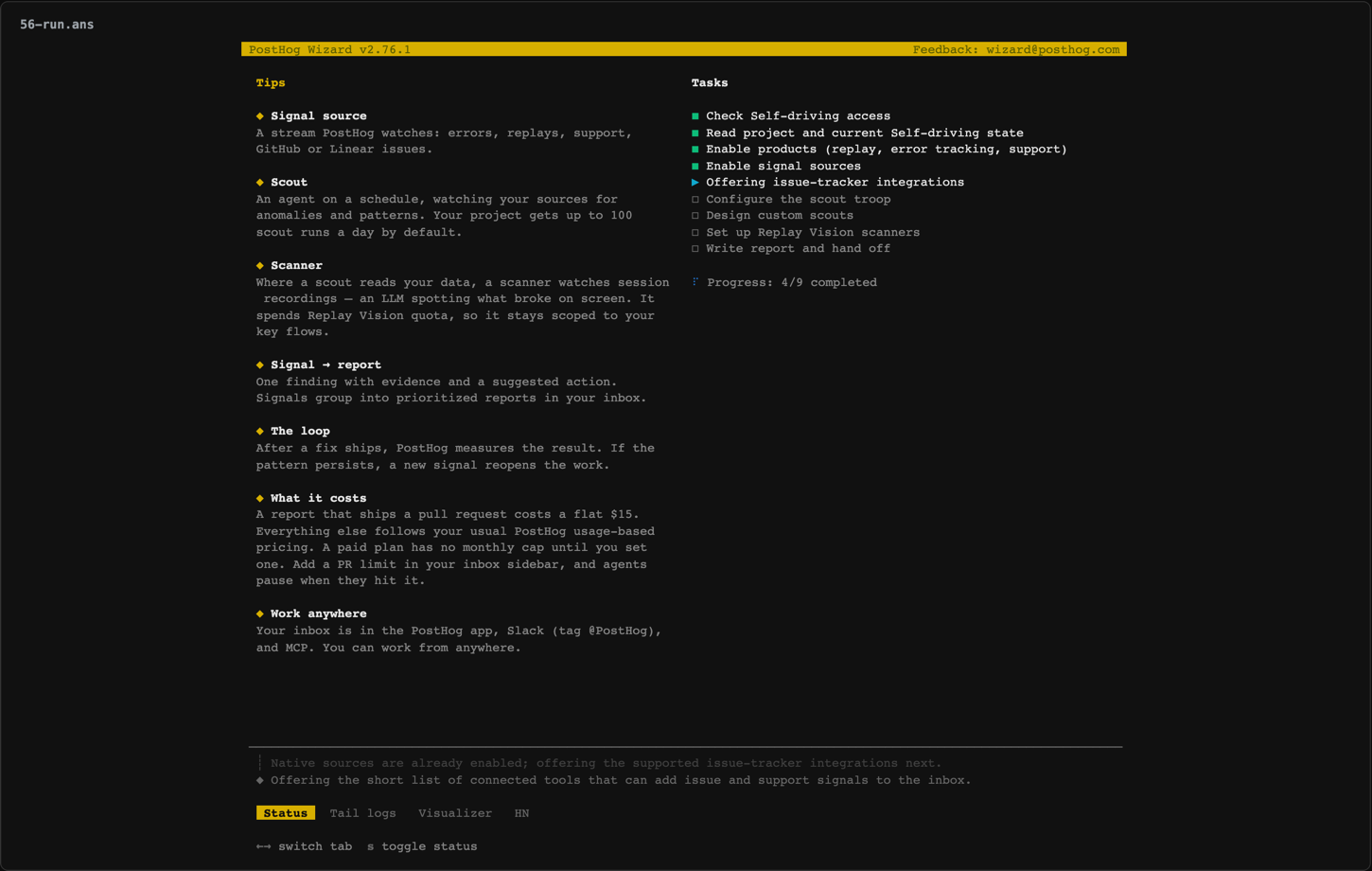Click the 'Configure the scout troop' task
1372x871 pixels.
tap(798, 200)
